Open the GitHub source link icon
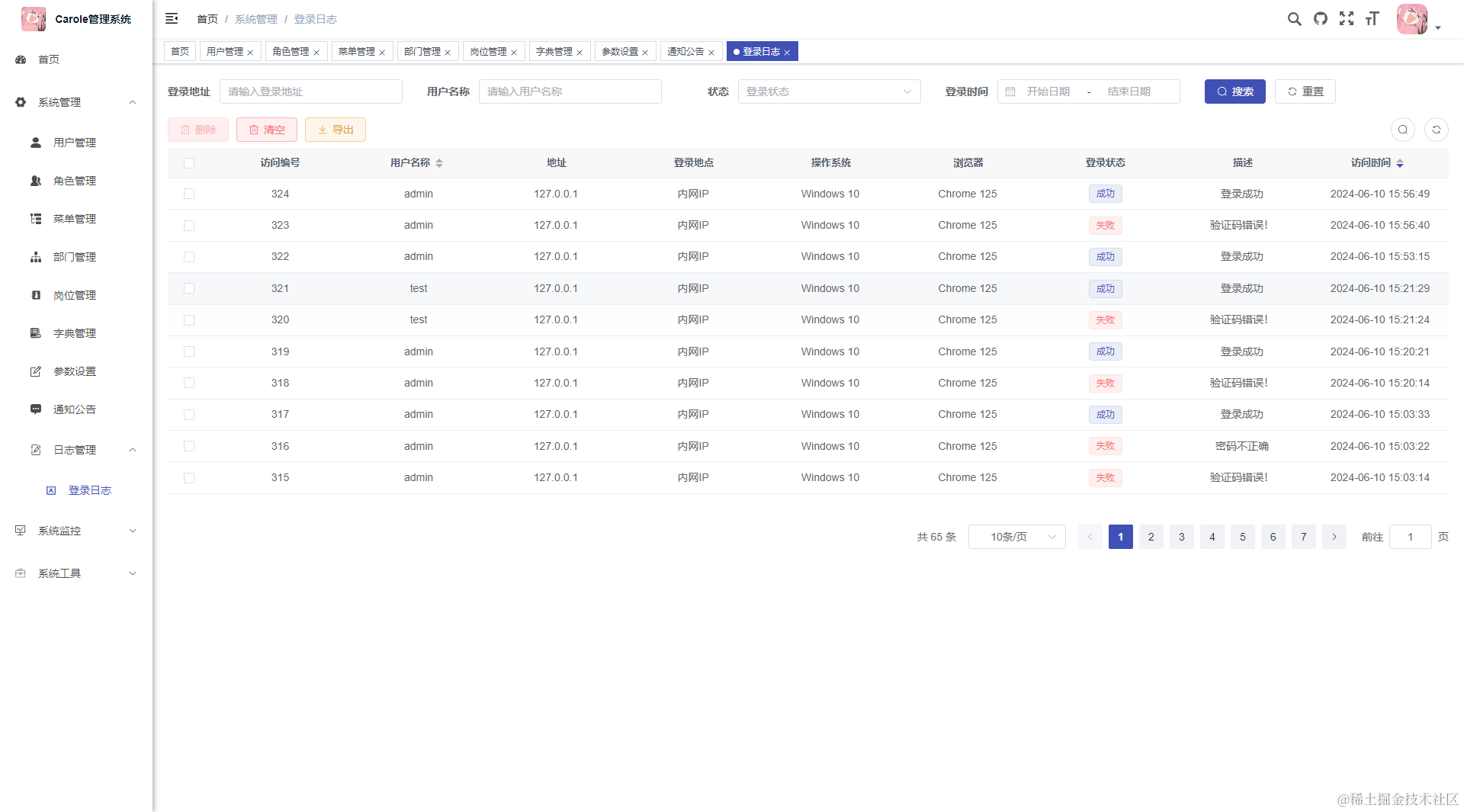Screen dimensions: 1464x812 point(1320,18)
